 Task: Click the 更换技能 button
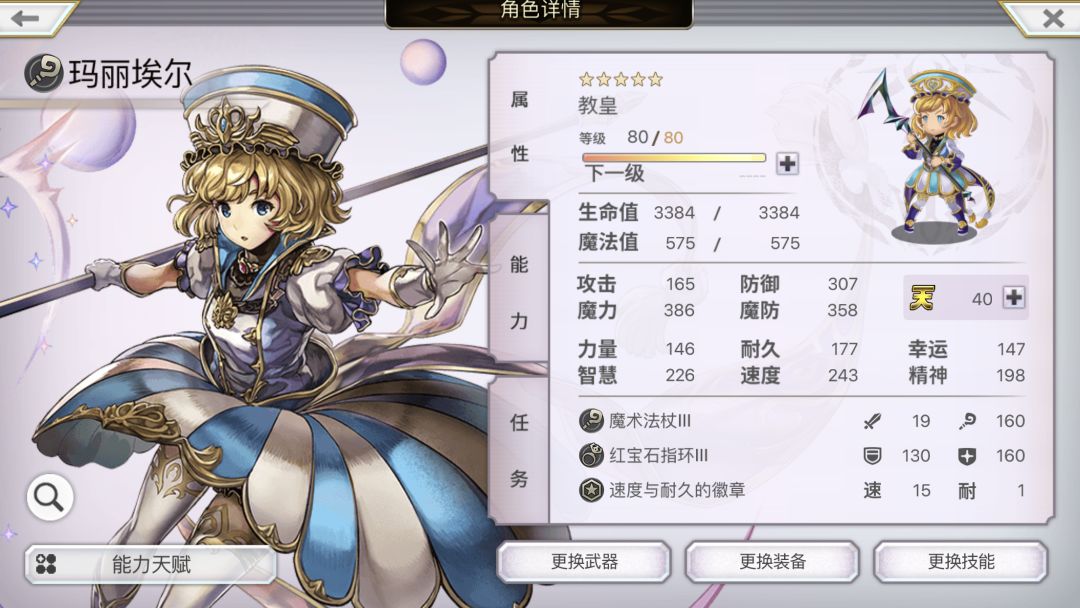coord(961,562)
